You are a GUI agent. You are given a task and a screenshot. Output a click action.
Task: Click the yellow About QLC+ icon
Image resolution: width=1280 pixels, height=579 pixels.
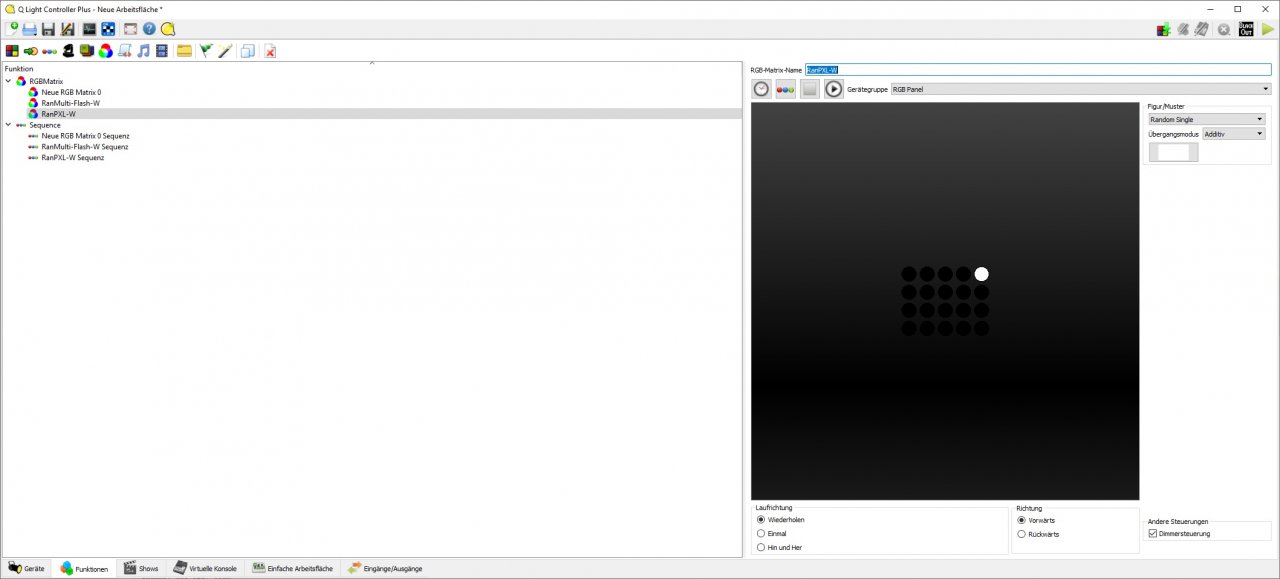pos(168,29)
